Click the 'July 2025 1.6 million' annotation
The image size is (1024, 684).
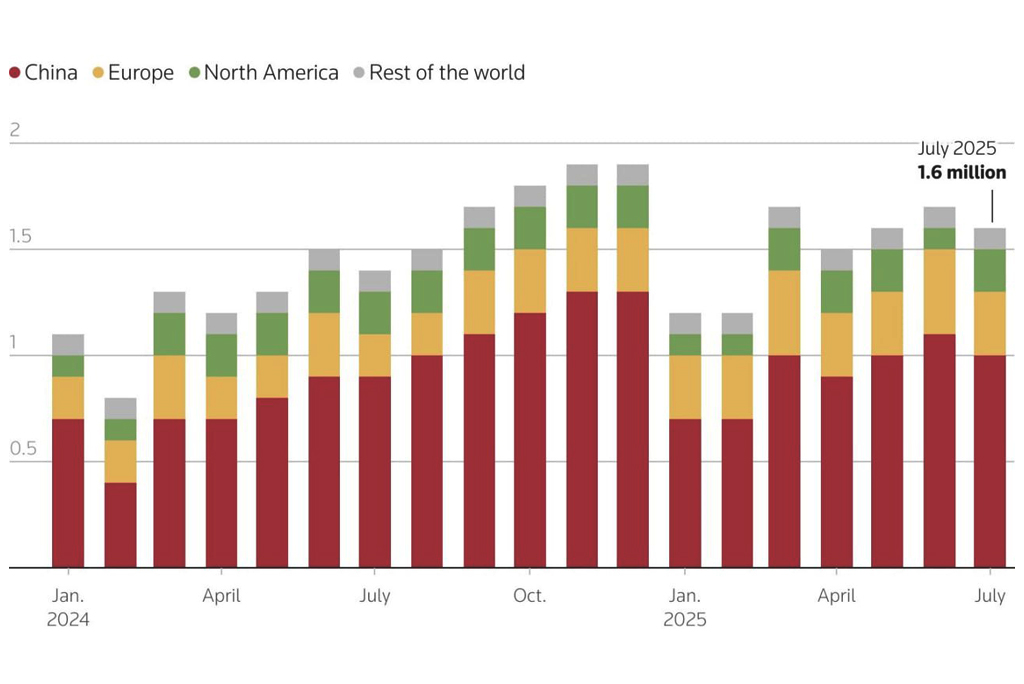pyautogui.click(x=961, y=161)
